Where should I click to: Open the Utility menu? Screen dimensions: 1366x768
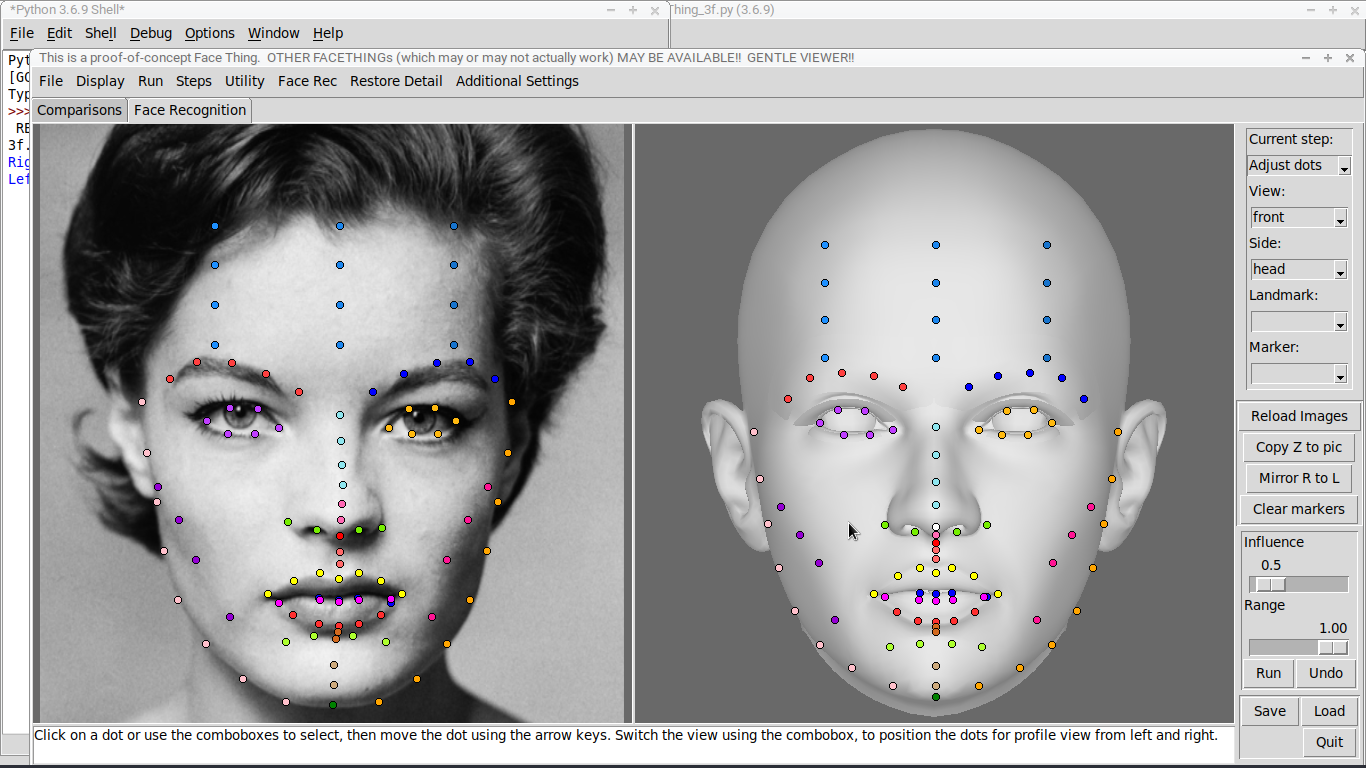[x=245, y=81]
